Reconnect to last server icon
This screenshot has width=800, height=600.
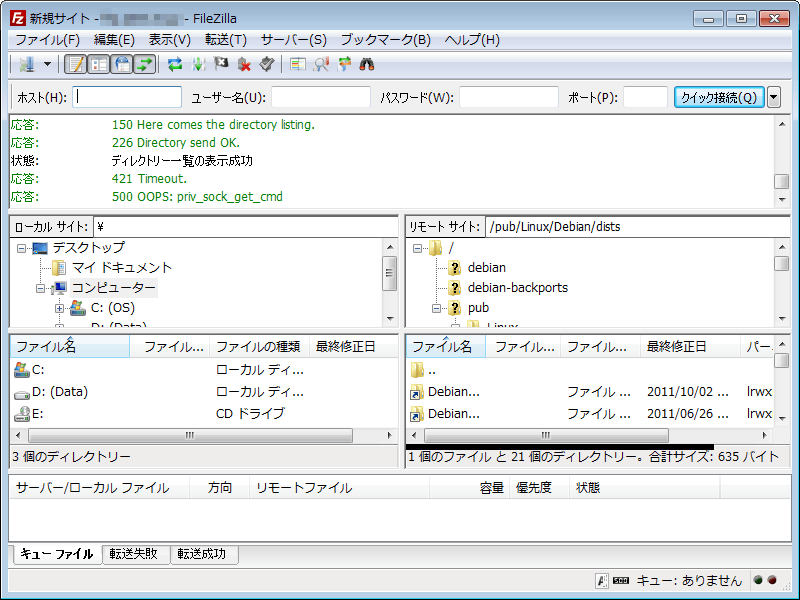pyautogui.click(x=267, y=64)
